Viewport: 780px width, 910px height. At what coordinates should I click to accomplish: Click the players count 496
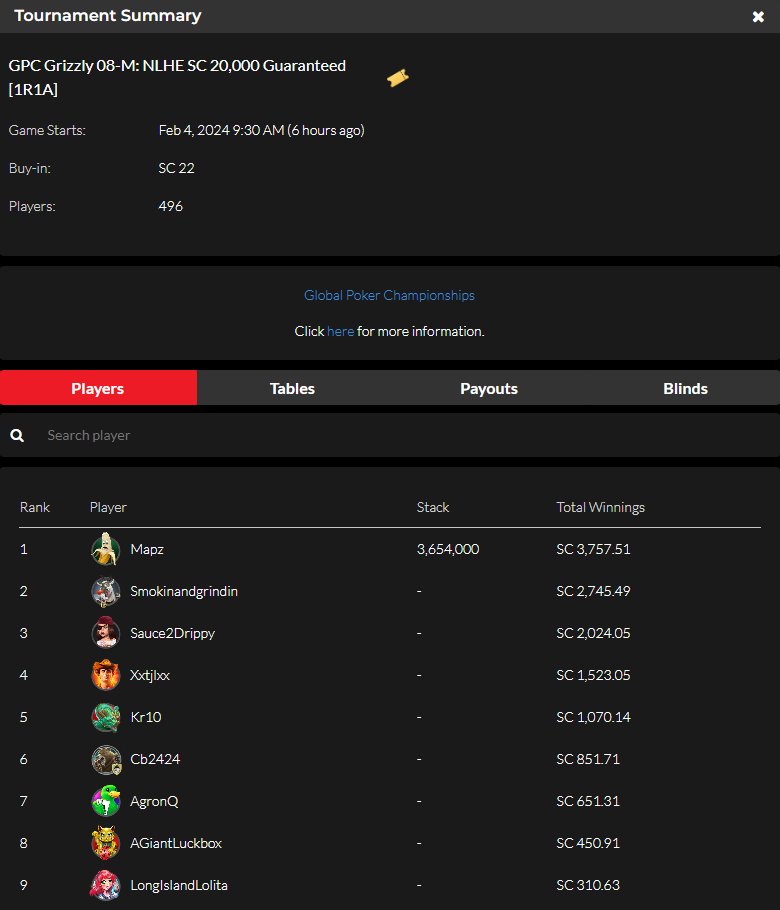click(x=171, y=206)
